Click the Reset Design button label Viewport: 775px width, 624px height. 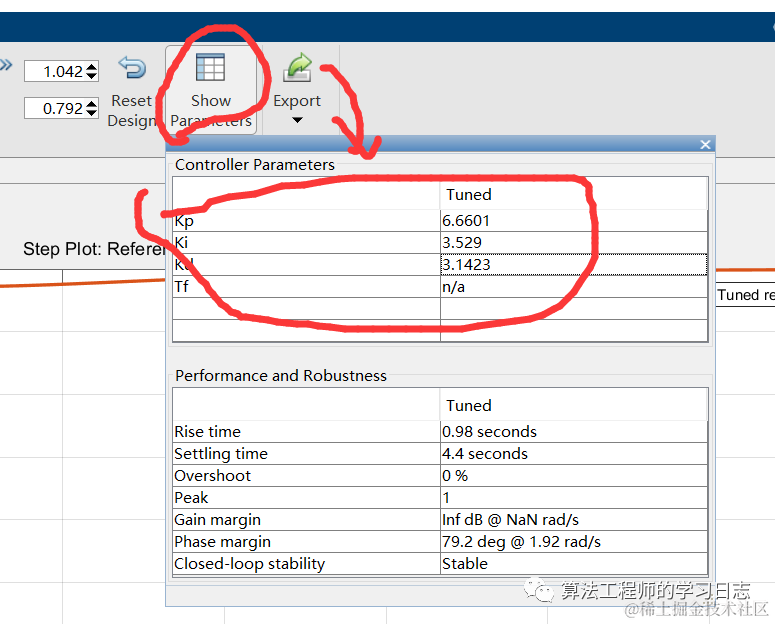132,111
